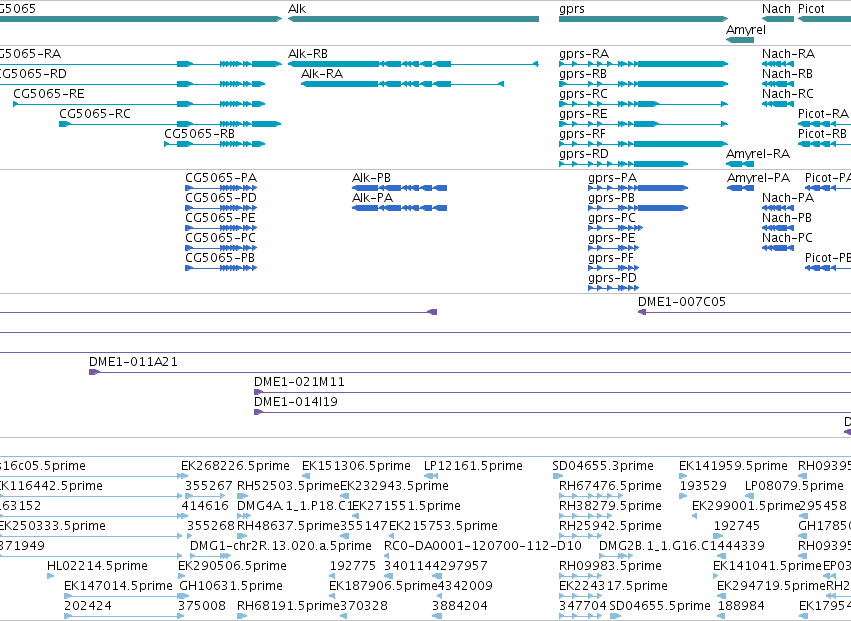Select transcript Alk-RA
This screenshot has width=851, height=621.
(x=403, y=84)
